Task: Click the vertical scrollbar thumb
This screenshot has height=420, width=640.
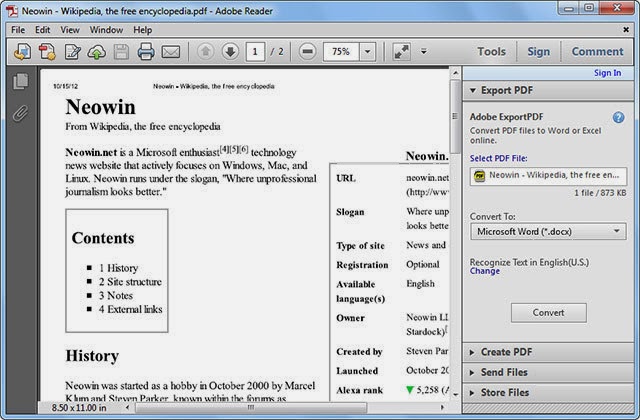Action: (455, 116)
